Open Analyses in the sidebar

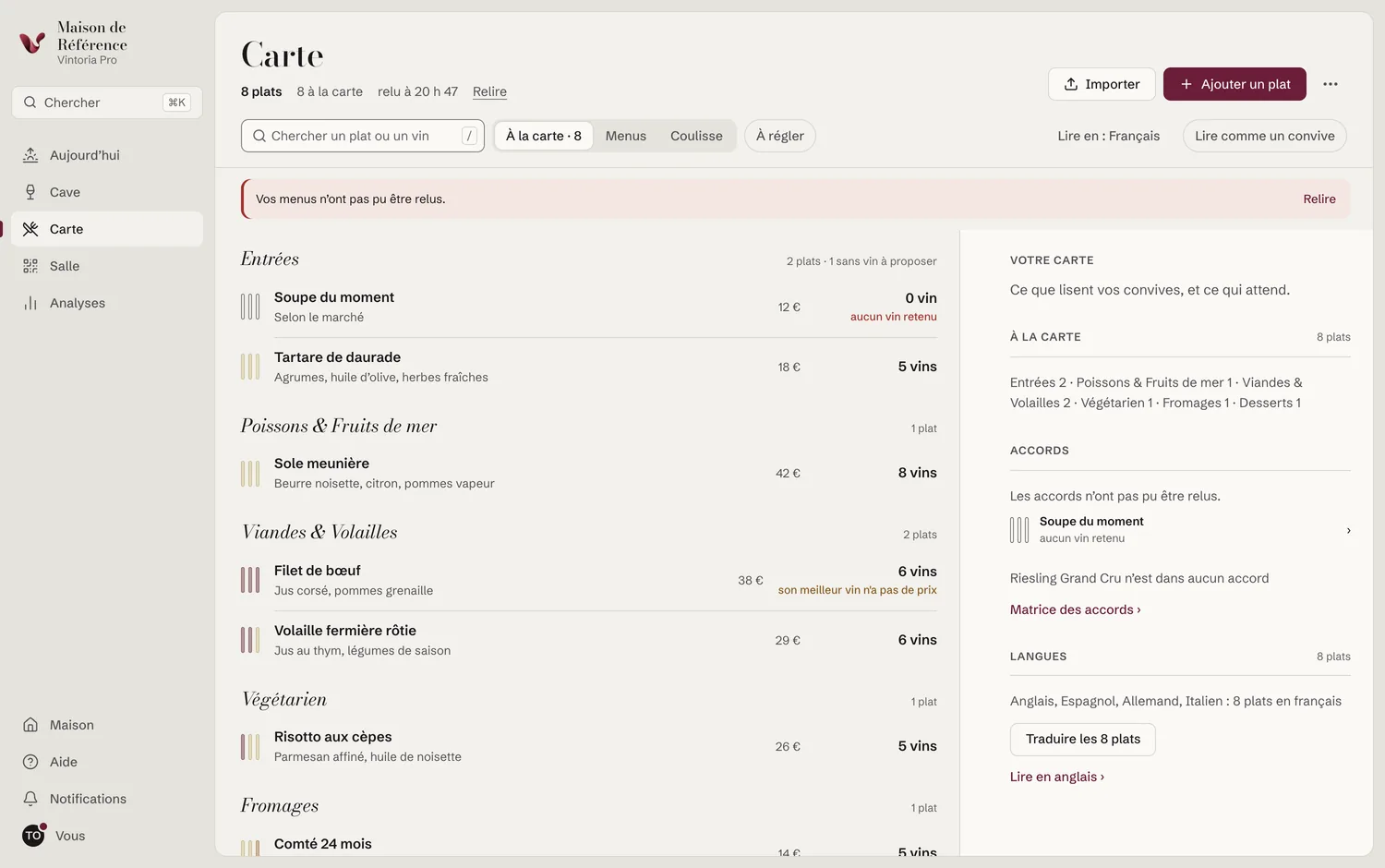(x=107, y=303)
